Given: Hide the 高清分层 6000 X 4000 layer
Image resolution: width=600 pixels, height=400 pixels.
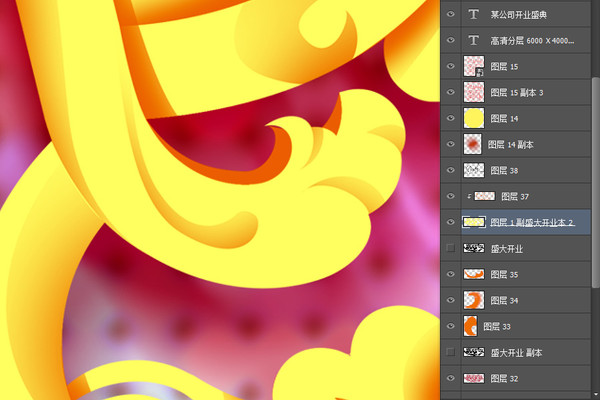Looking at the screenshot, I should pyautogui.click(x=451, y=40).
